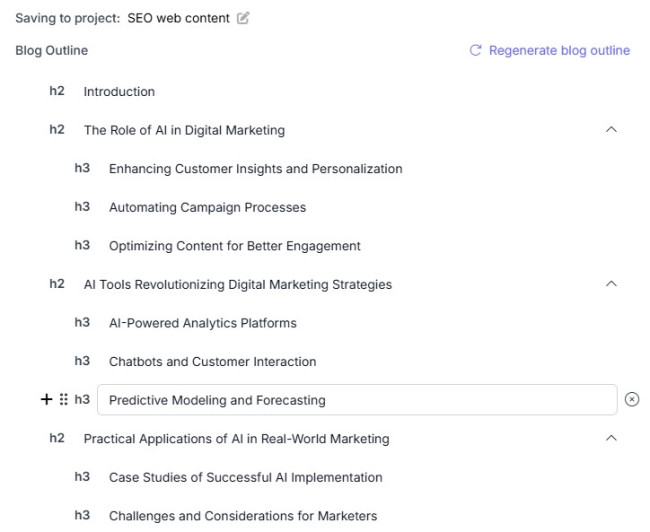The height and width of the screenshot is (532, 650).
Task: Collapse AI Tools Revolutionizing section
Action: pos(612,284)
